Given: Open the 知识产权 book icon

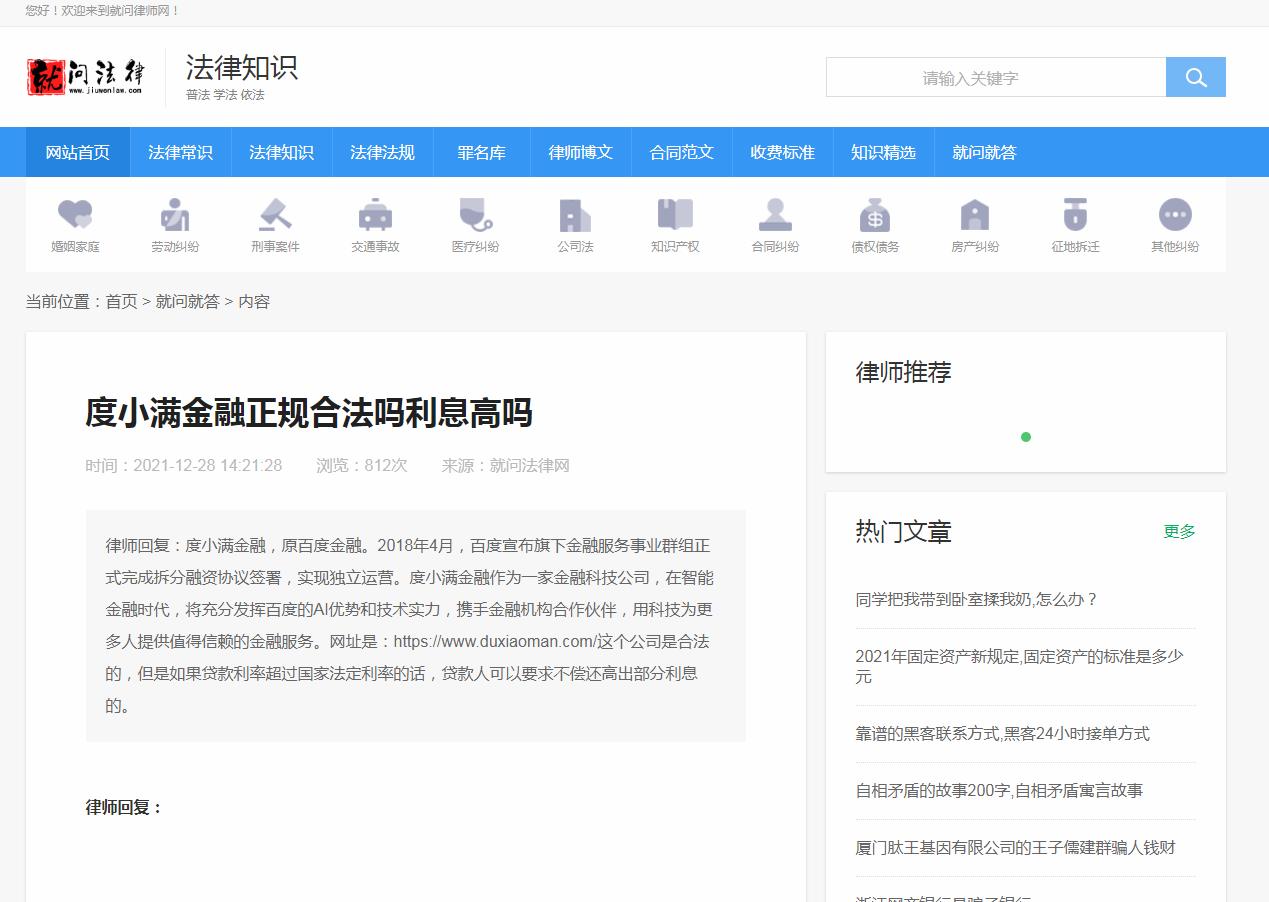Looking at the screenshot, I should point(675,215).
